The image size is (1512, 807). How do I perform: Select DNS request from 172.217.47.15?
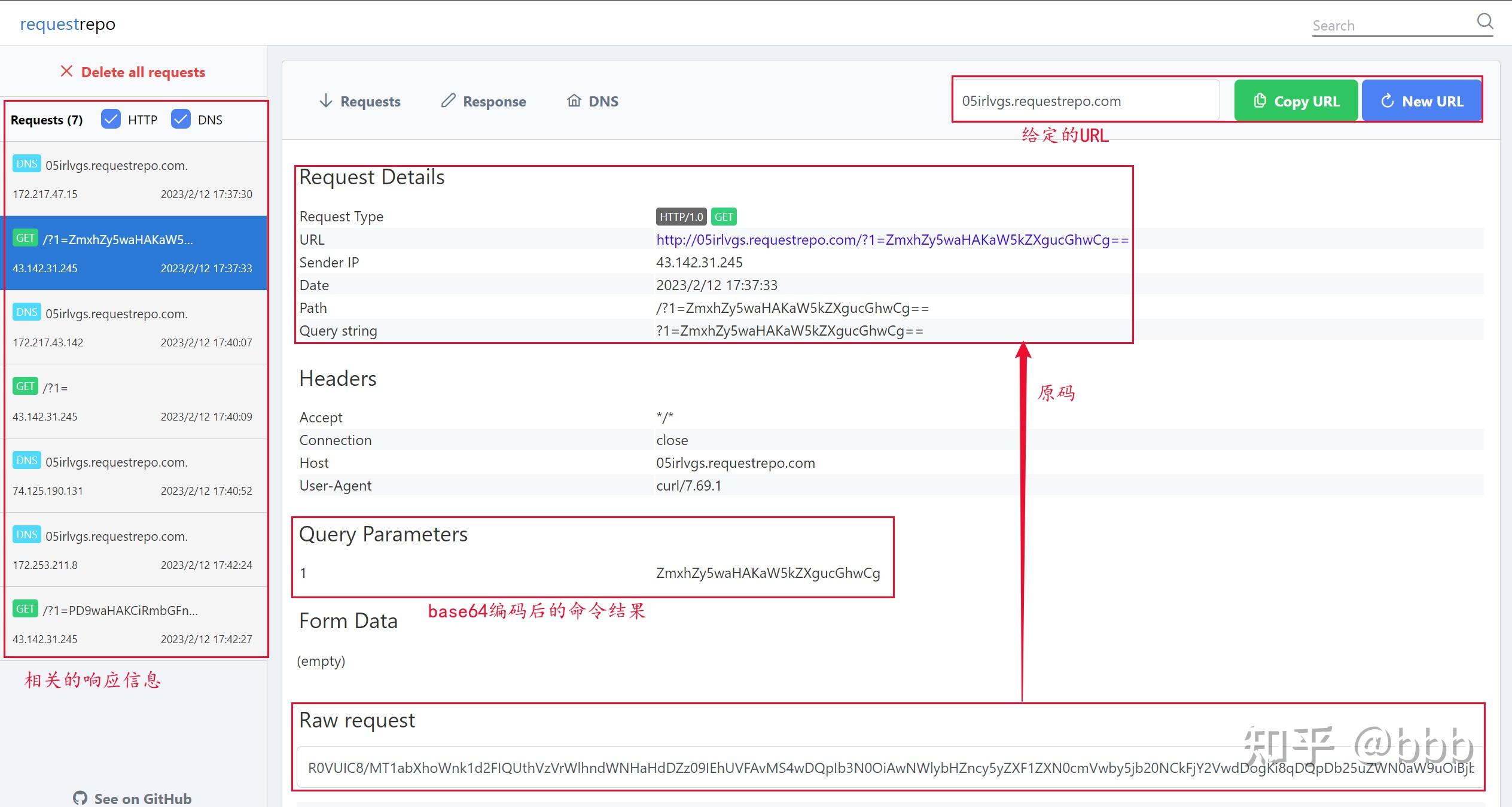[135, 179]
